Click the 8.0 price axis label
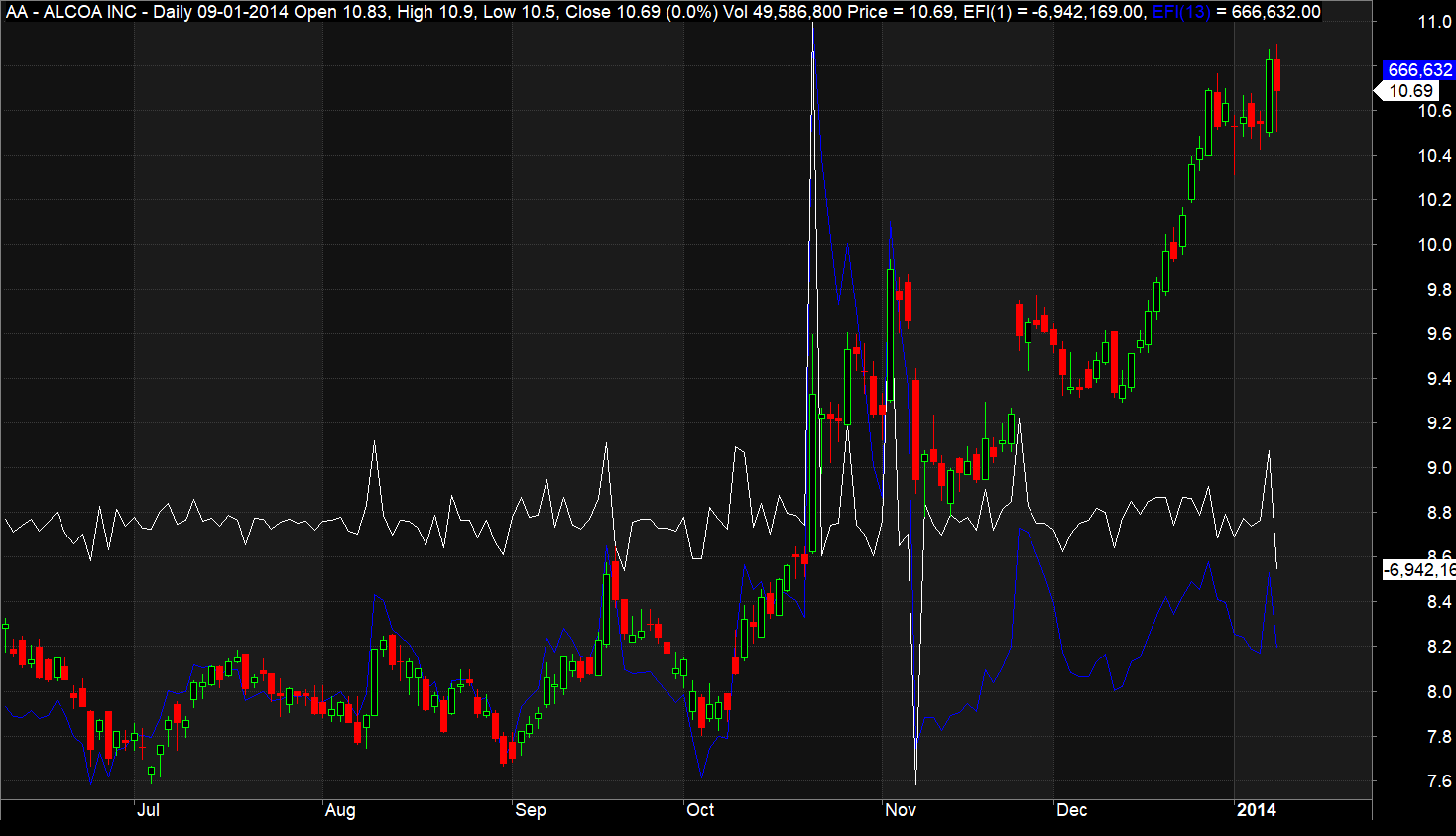Image resolution: width=1456 pixels, height=836 pixels. point(1438,691)
